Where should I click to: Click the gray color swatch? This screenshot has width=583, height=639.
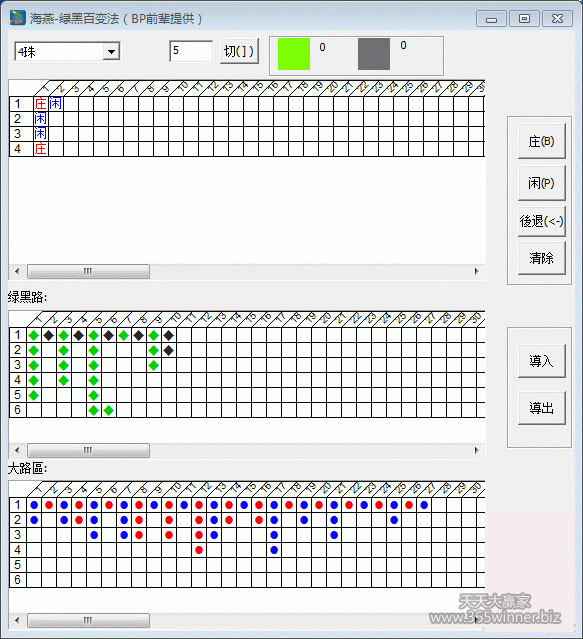tap(374, 54)
